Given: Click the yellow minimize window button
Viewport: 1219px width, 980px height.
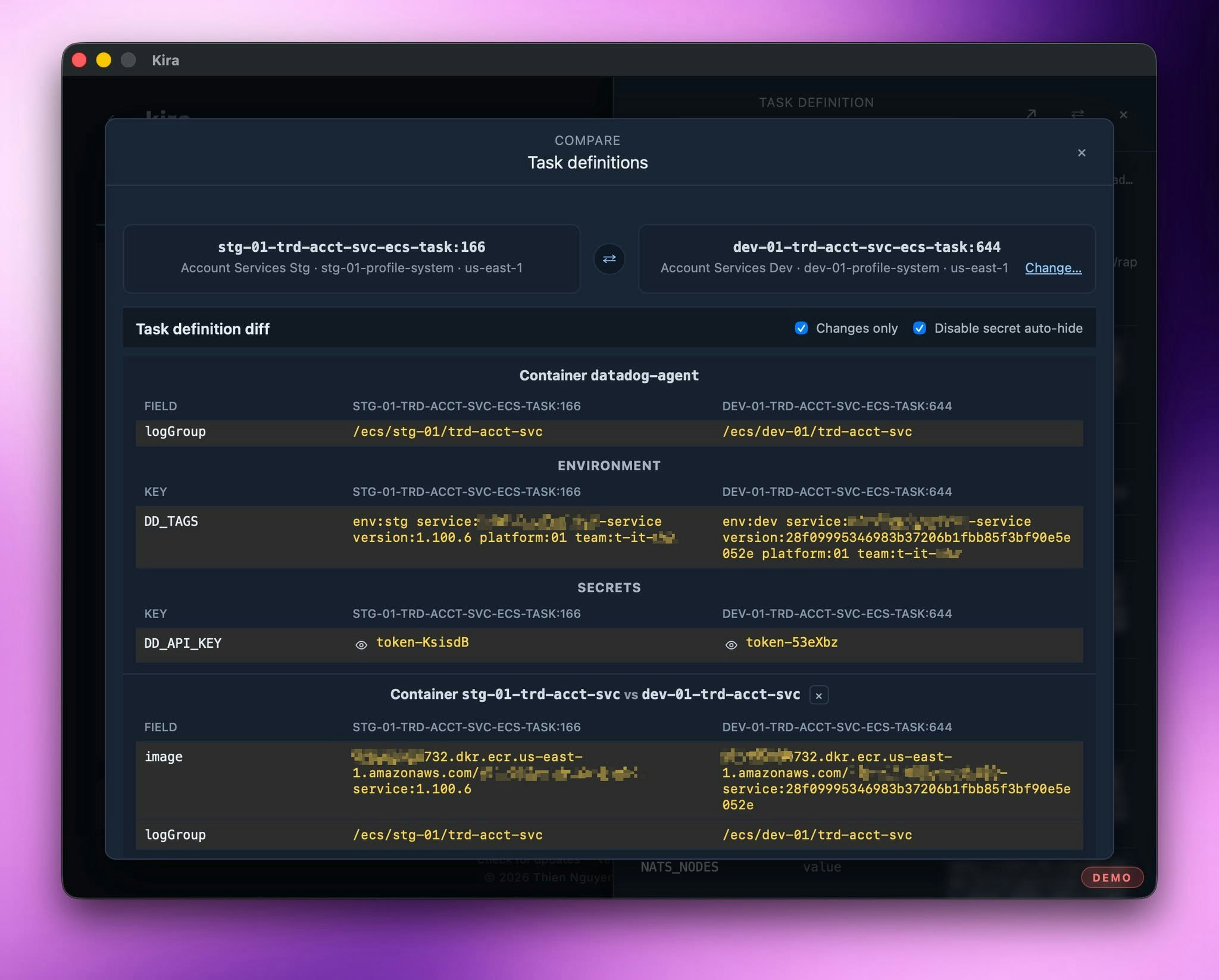Looking at the screenshot, I should click(104, 60).
